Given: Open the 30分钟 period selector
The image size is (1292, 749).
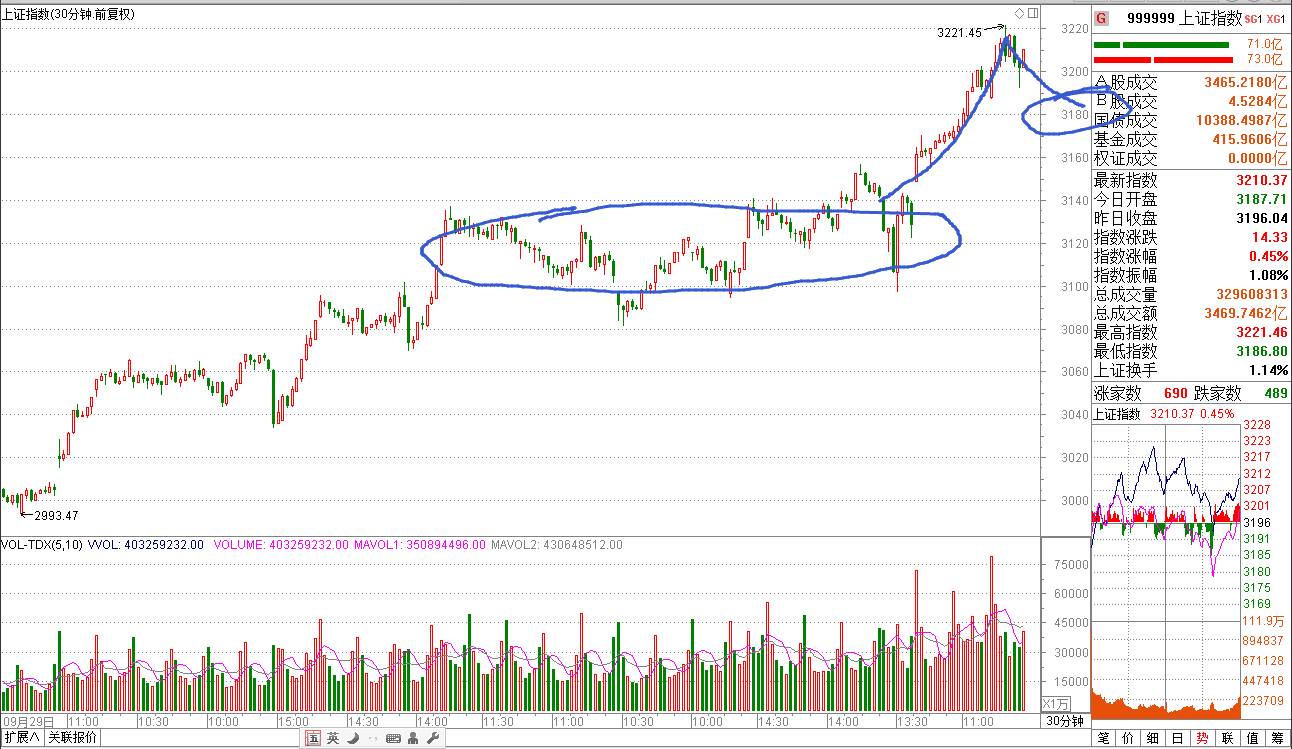Looking at the screenshot, I should pos(1064,721).
